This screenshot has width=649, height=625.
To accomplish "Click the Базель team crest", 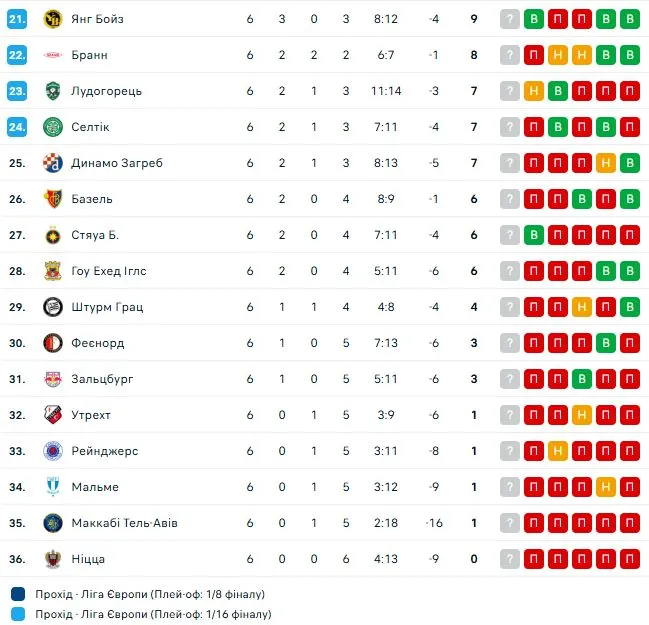I will tap(53, 199).
